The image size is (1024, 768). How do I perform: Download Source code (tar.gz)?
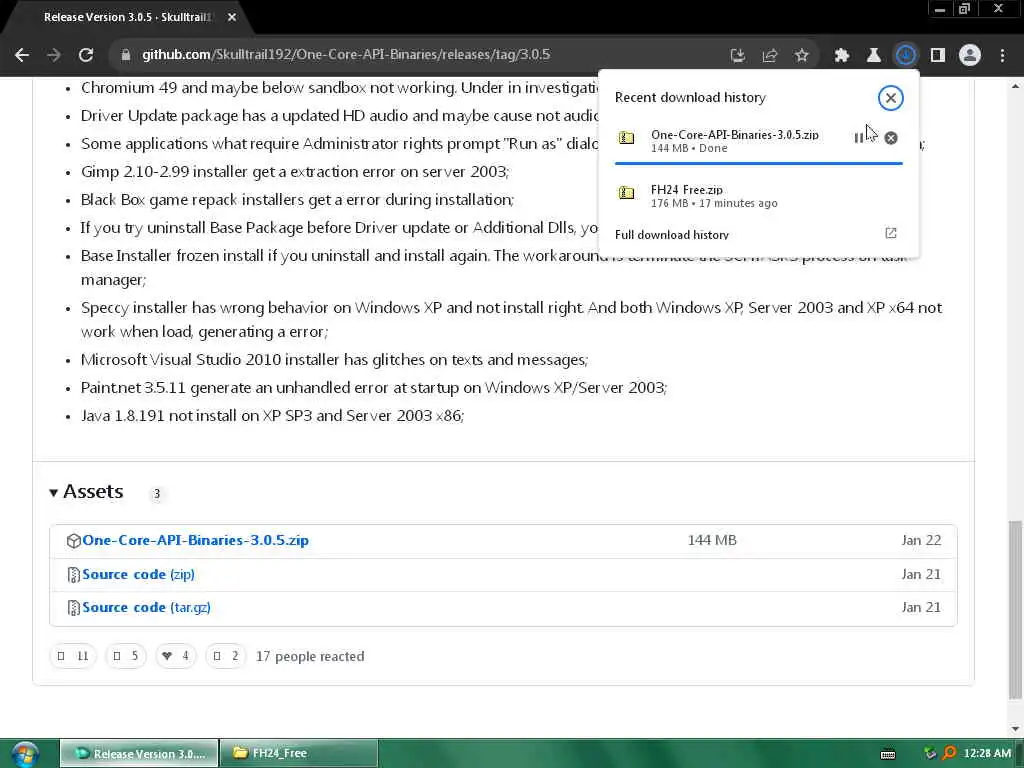click(146, 607)
